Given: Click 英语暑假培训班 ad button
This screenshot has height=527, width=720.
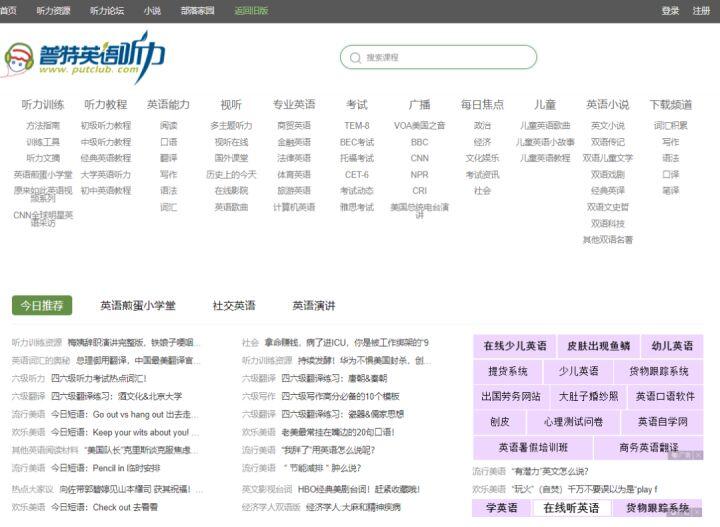Looking at the screenshot, I should point(533,447).
